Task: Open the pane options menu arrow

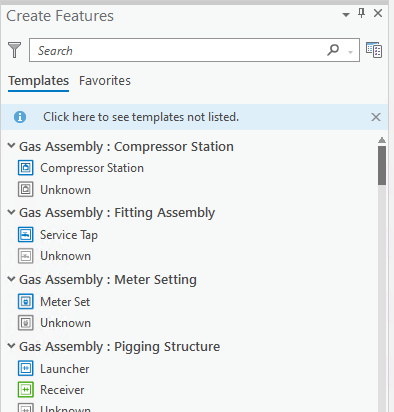Action: tap(346, 15)
